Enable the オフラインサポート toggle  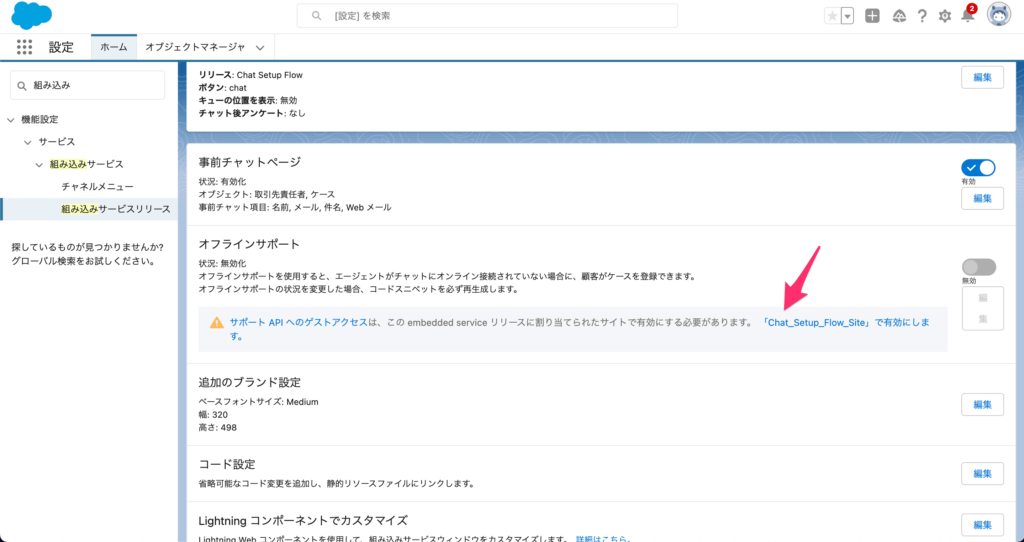[978, 267]
